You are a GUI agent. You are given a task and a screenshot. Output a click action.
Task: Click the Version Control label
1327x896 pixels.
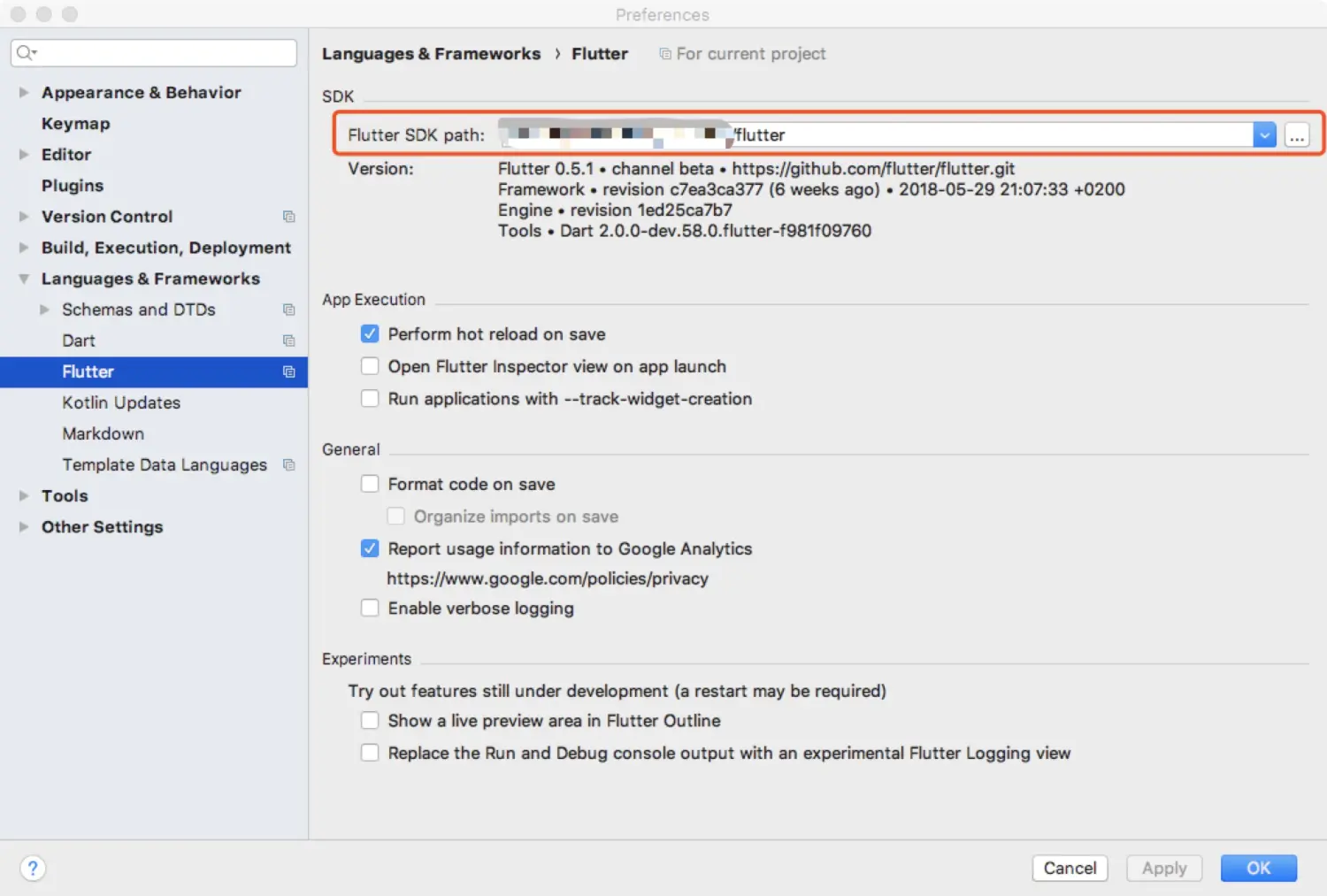click(x=107, y=217)
